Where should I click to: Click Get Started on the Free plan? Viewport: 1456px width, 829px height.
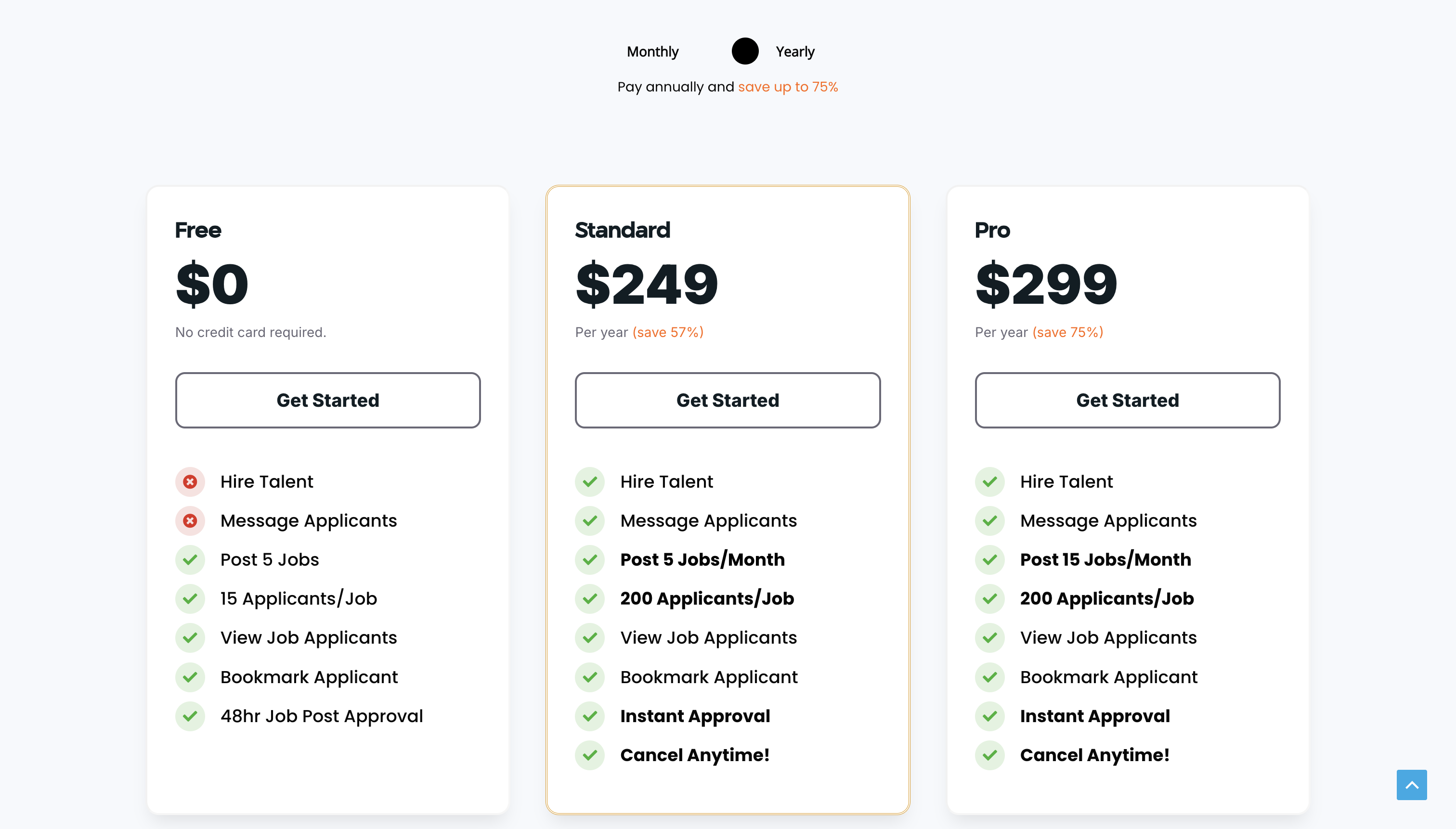pos(328,400)
